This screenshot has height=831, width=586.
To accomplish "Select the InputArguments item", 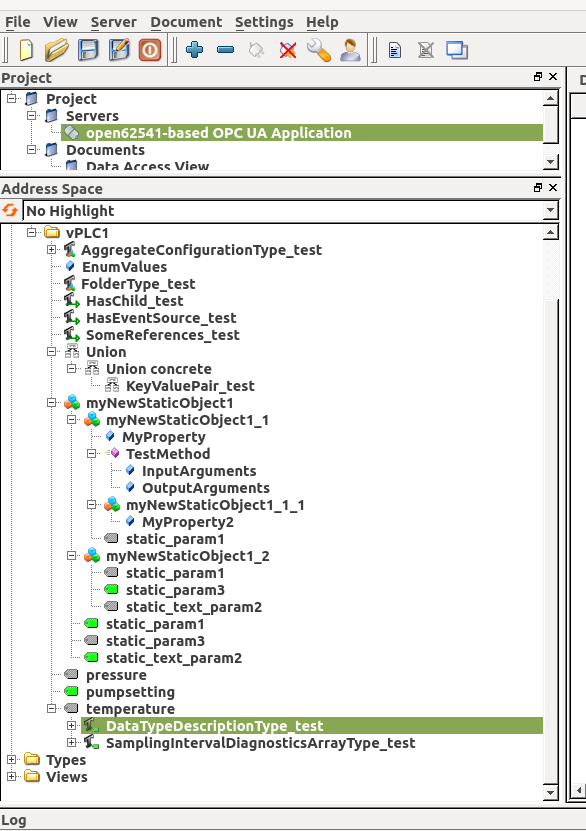I will click(199, 471).
